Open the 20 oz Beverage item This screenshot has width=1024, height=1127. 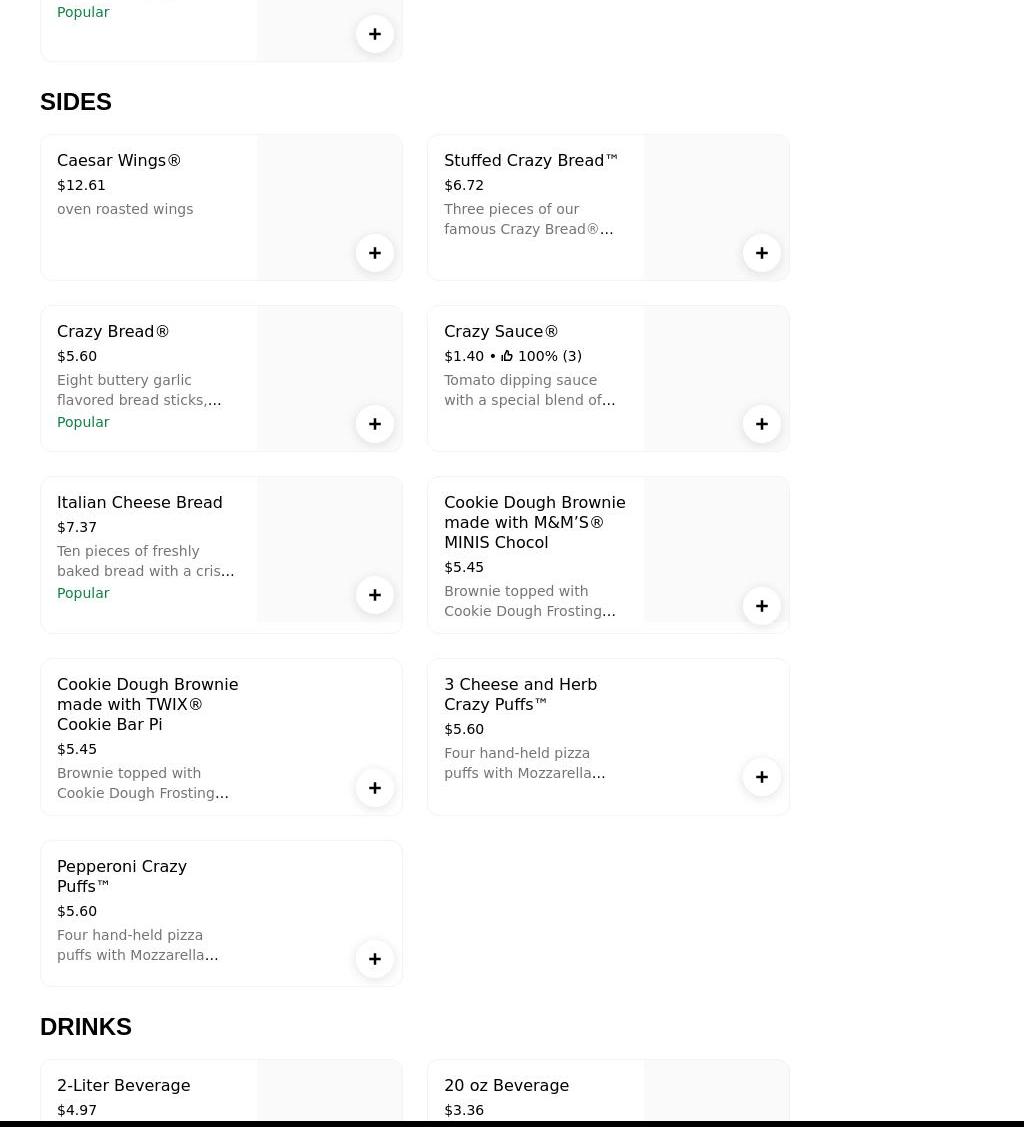point(506,1086)
